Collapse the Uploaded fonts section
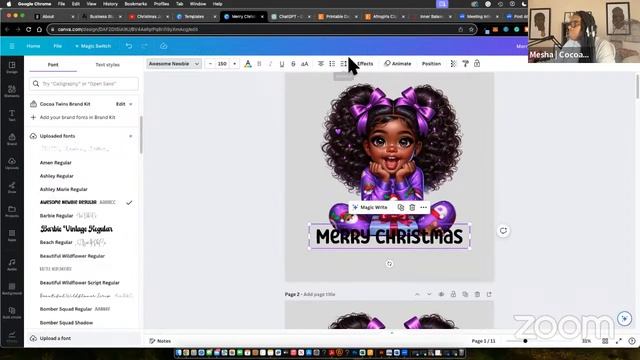Viewport: 640px width, 360px height. tap(131, 136)
